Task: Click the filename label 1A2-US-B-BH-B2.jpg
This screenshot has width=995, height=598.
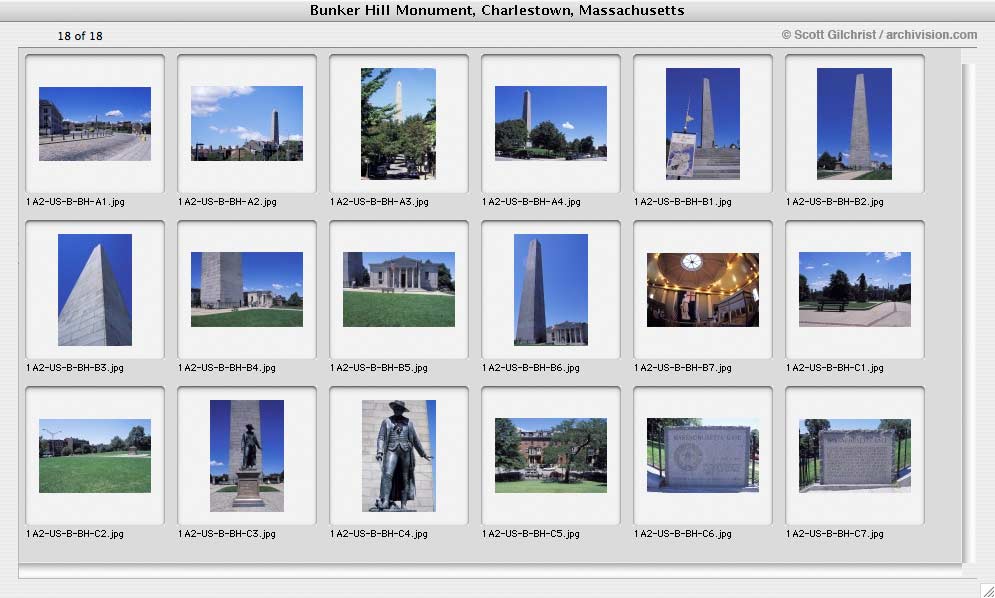Action: [835, 202]
